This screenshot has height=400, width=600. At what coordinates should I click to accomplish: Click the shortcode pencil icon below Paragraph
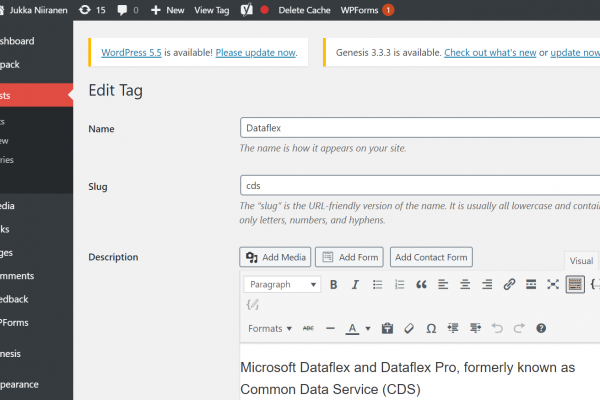253,305
